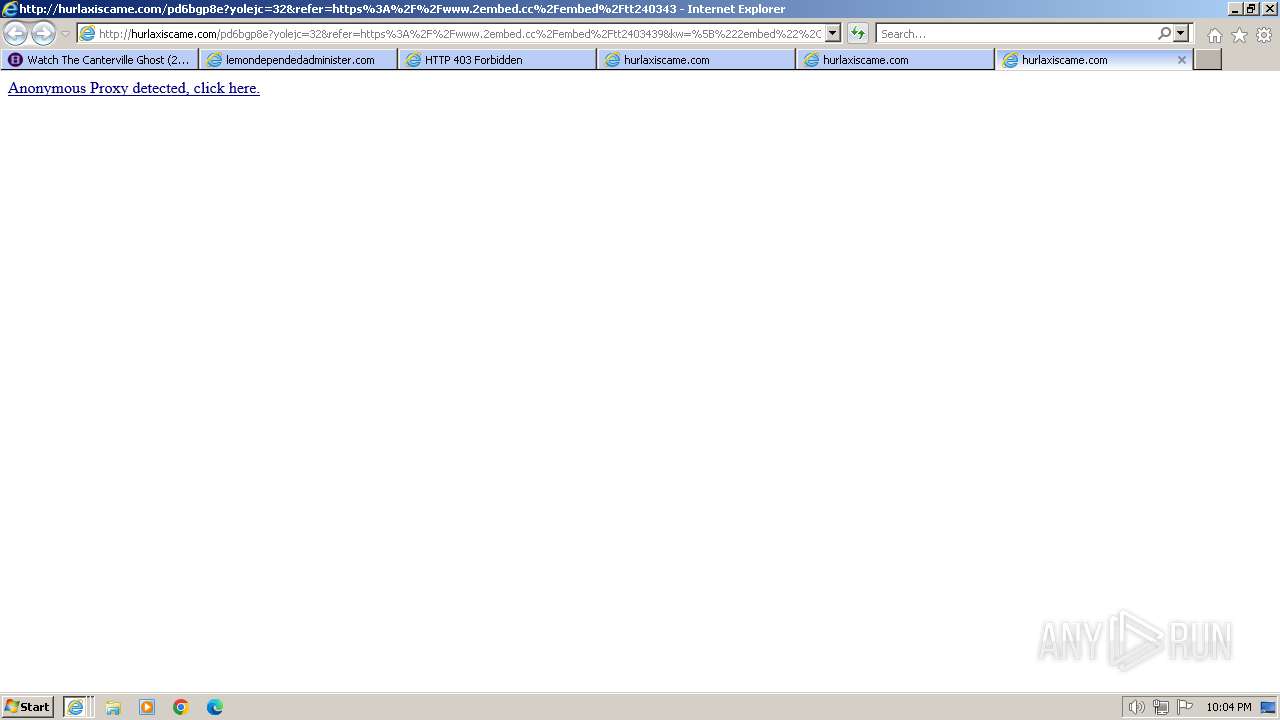Image resolution: width=1280 pixels, height=720 pixels.
Task: Expand the address bar autocomplete dropdown
Action: 833,33
